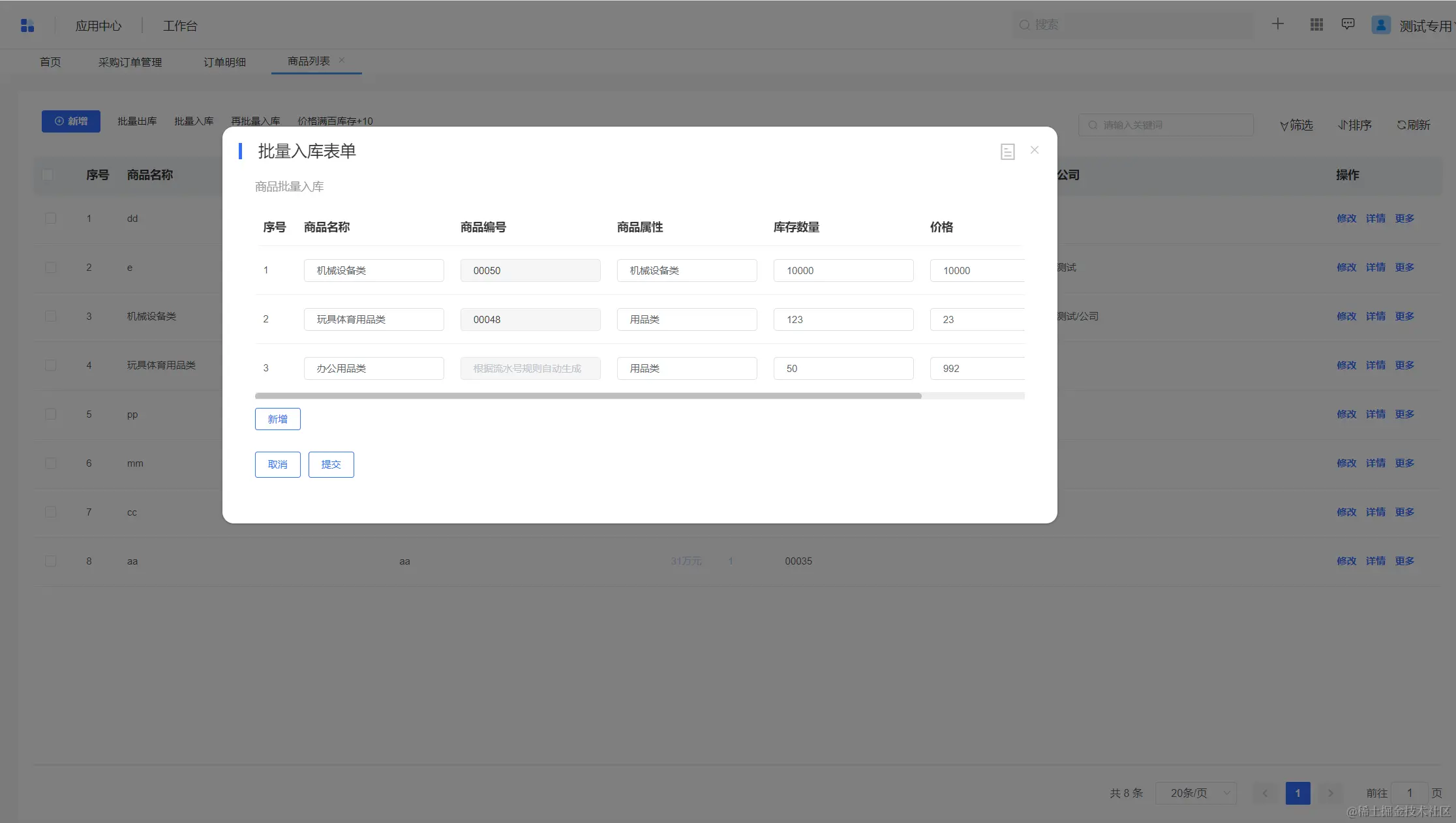Open the apps grid icon in header

pyautogui.click(x=1316, y=25)
